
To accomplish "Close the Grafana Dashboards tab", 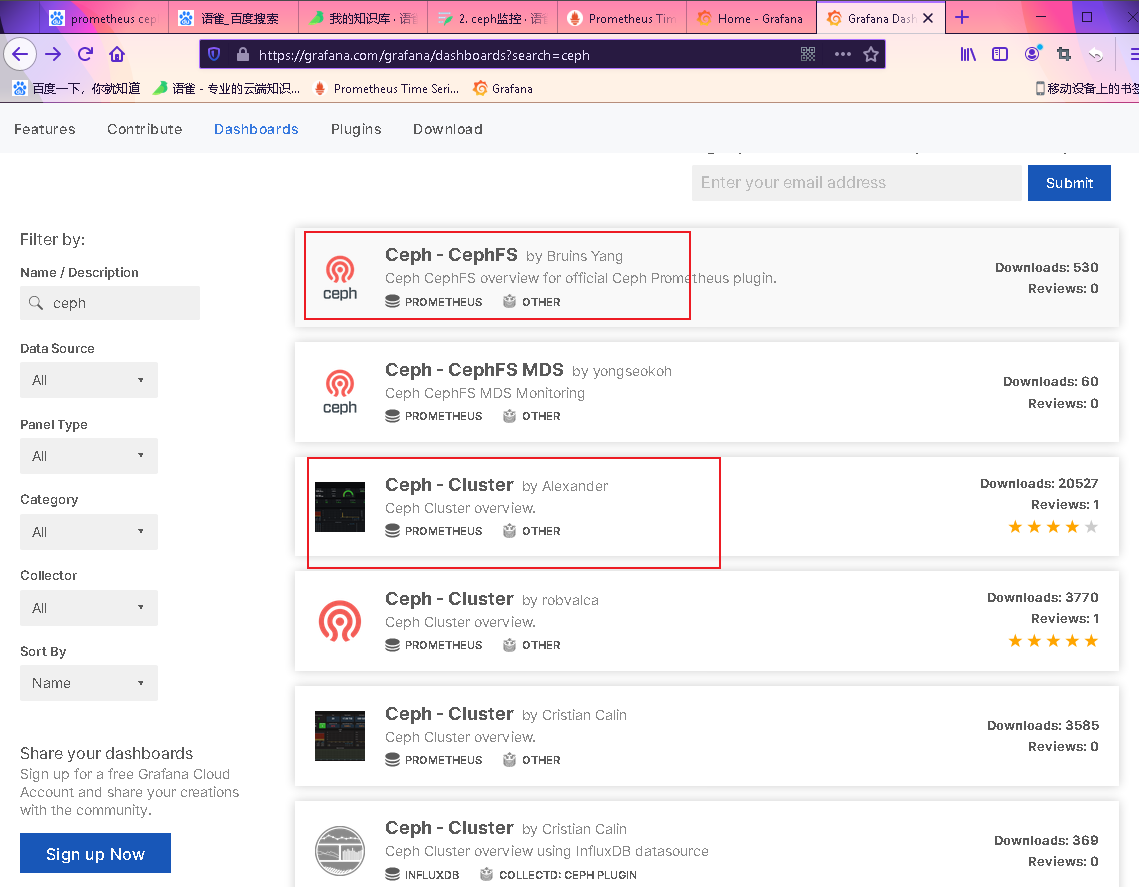I will [928, 18].
